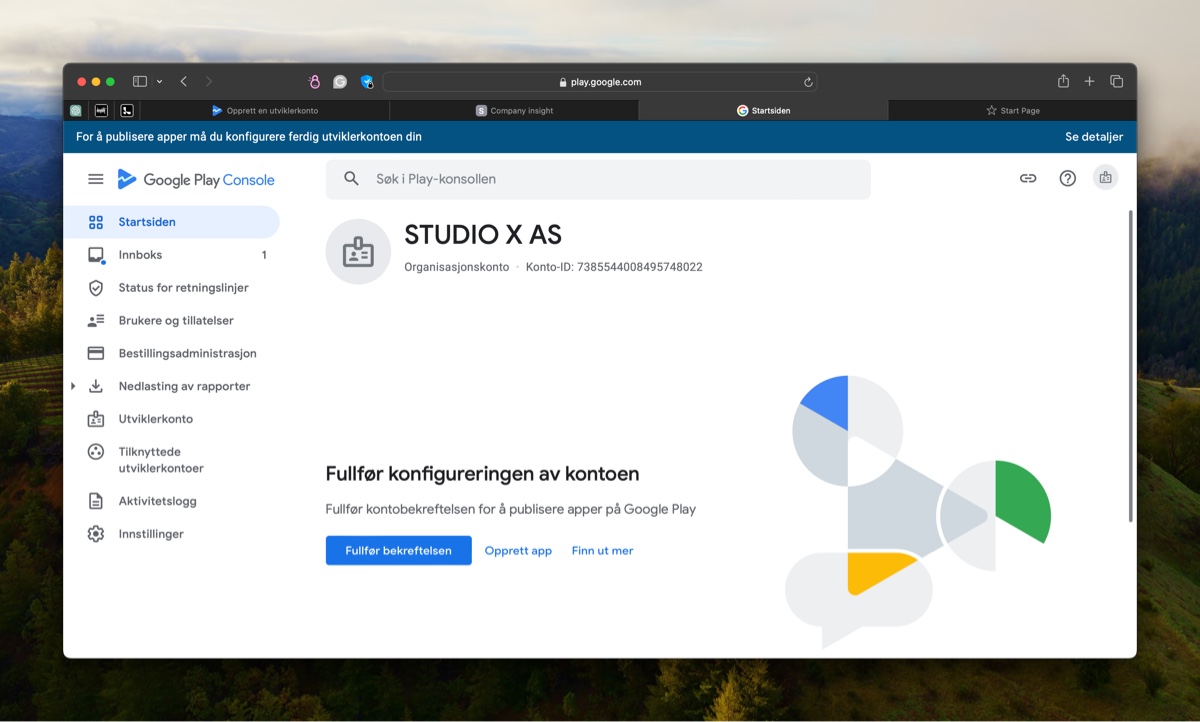The image size is (1200, 722).
Task: Open the second pinned tab between the green and terminal tabs
Action: pyautogui.click(x=102, y=111)
